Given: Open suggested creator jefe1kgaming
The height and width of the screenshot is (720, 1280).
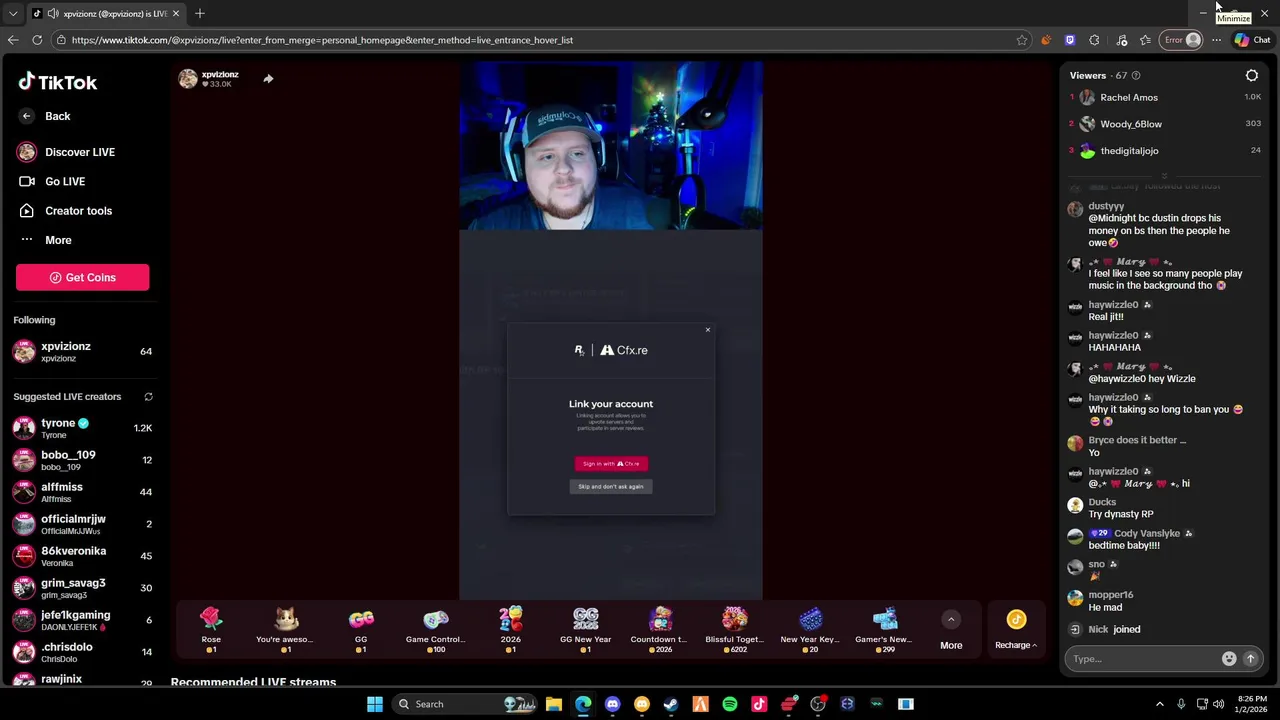Looking at the screenshot, I should [x=82, y=620].
